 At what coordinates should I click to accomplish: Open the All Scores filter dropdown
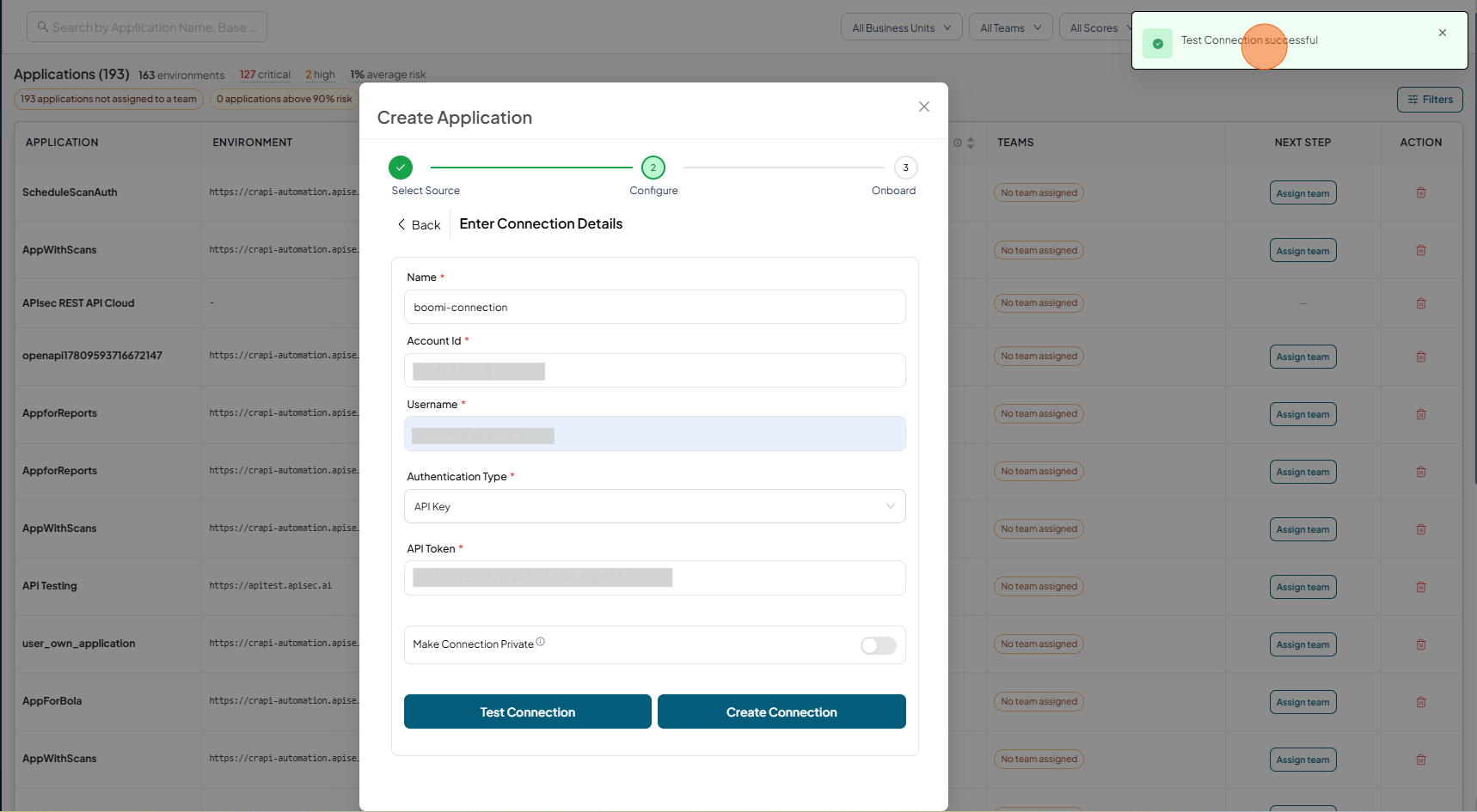tap(1095, 27)
